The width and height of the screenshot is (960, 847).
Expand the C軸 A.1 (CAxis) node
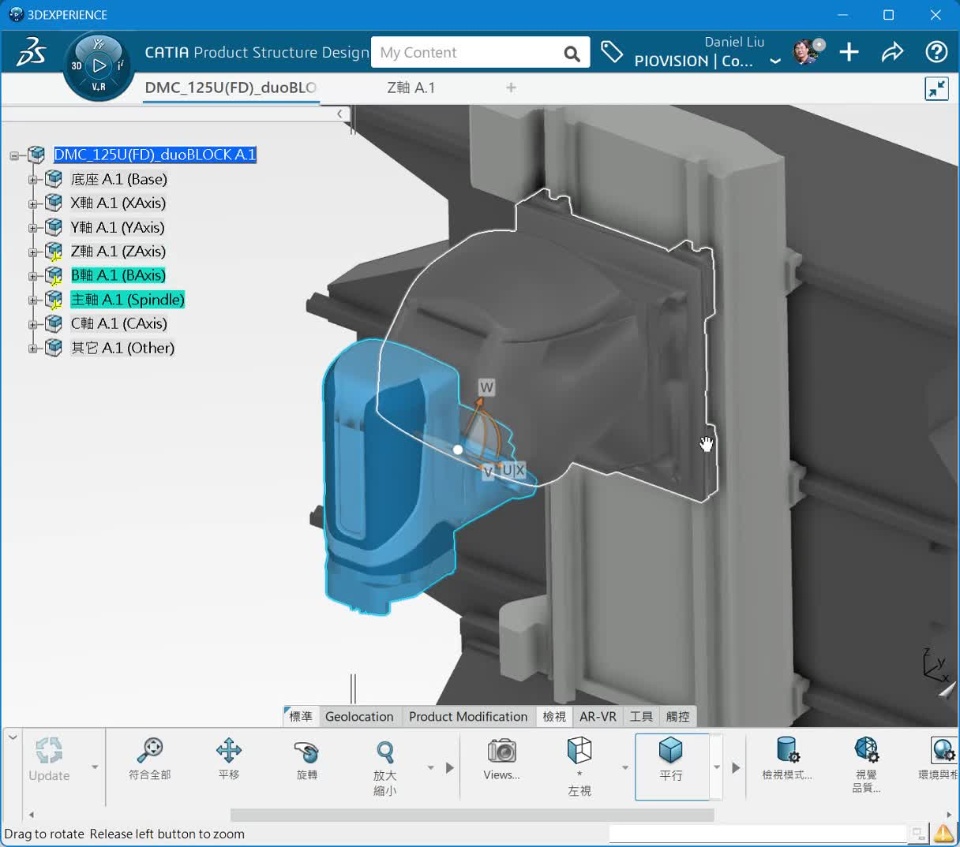[x=32, y=324]
